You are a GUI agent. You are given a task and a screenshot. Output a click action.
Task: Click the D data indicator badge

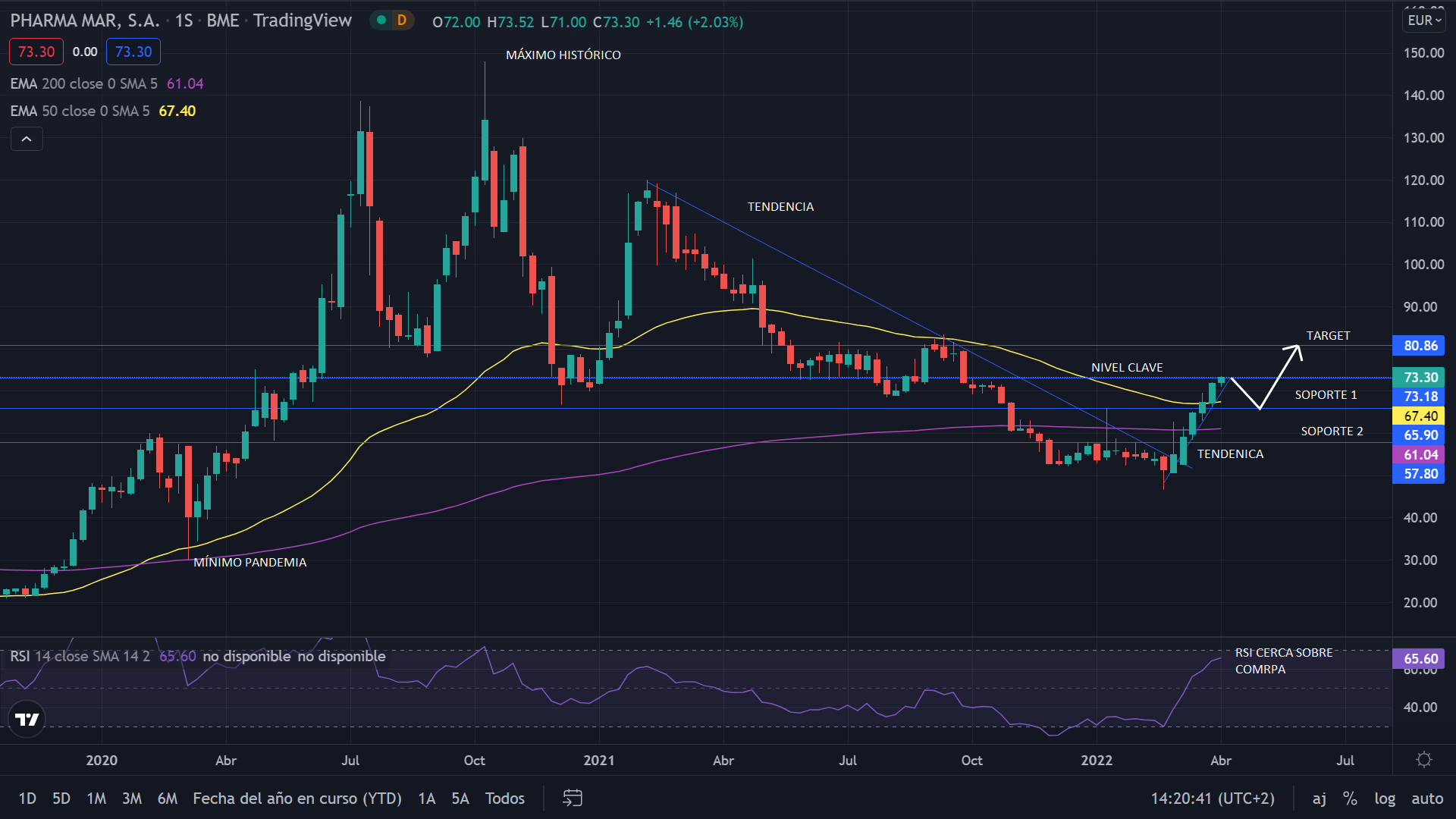402,20
